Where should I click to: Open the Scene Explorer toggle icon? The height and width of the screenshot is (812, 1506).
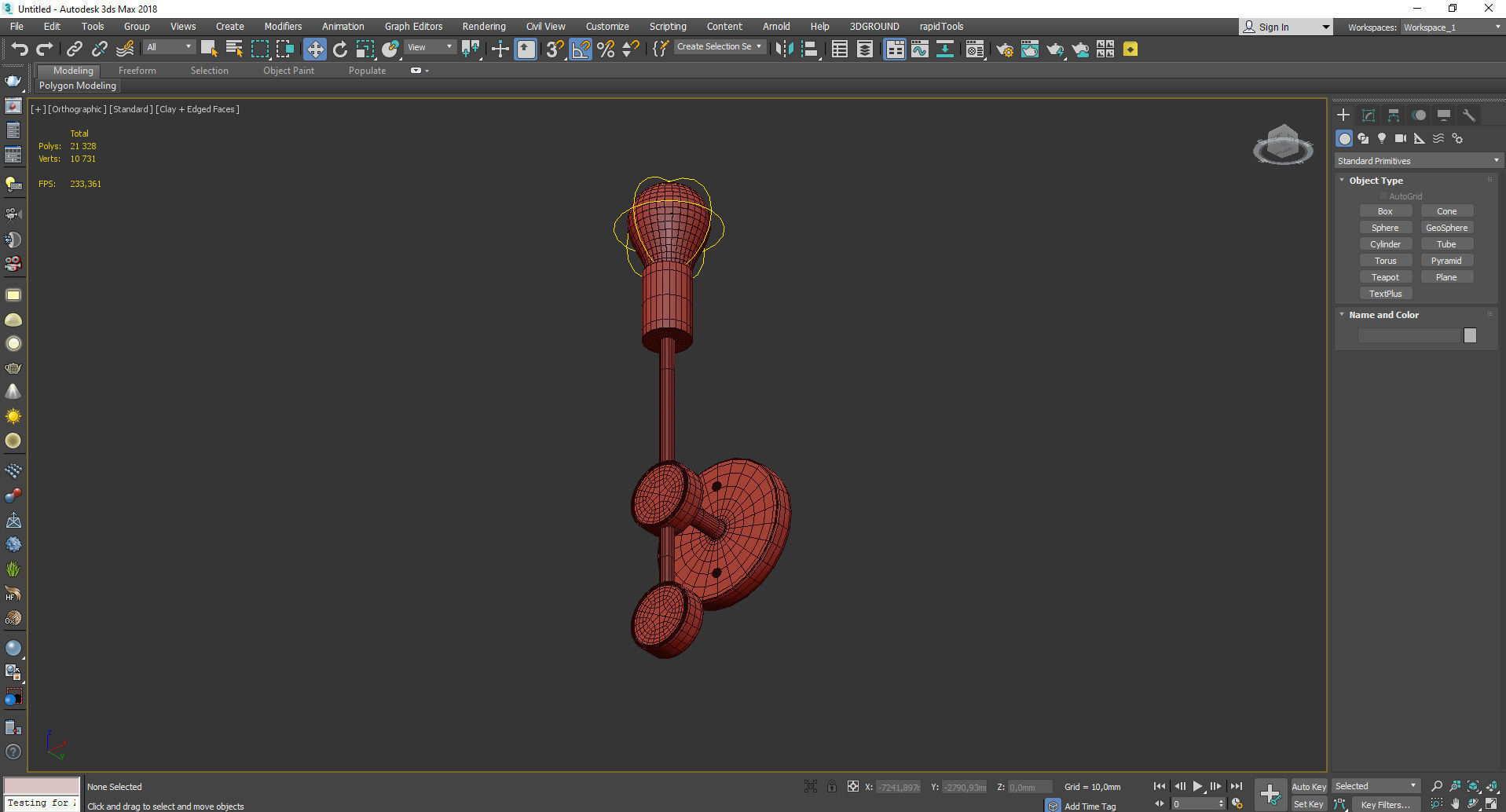click(839, 49)
